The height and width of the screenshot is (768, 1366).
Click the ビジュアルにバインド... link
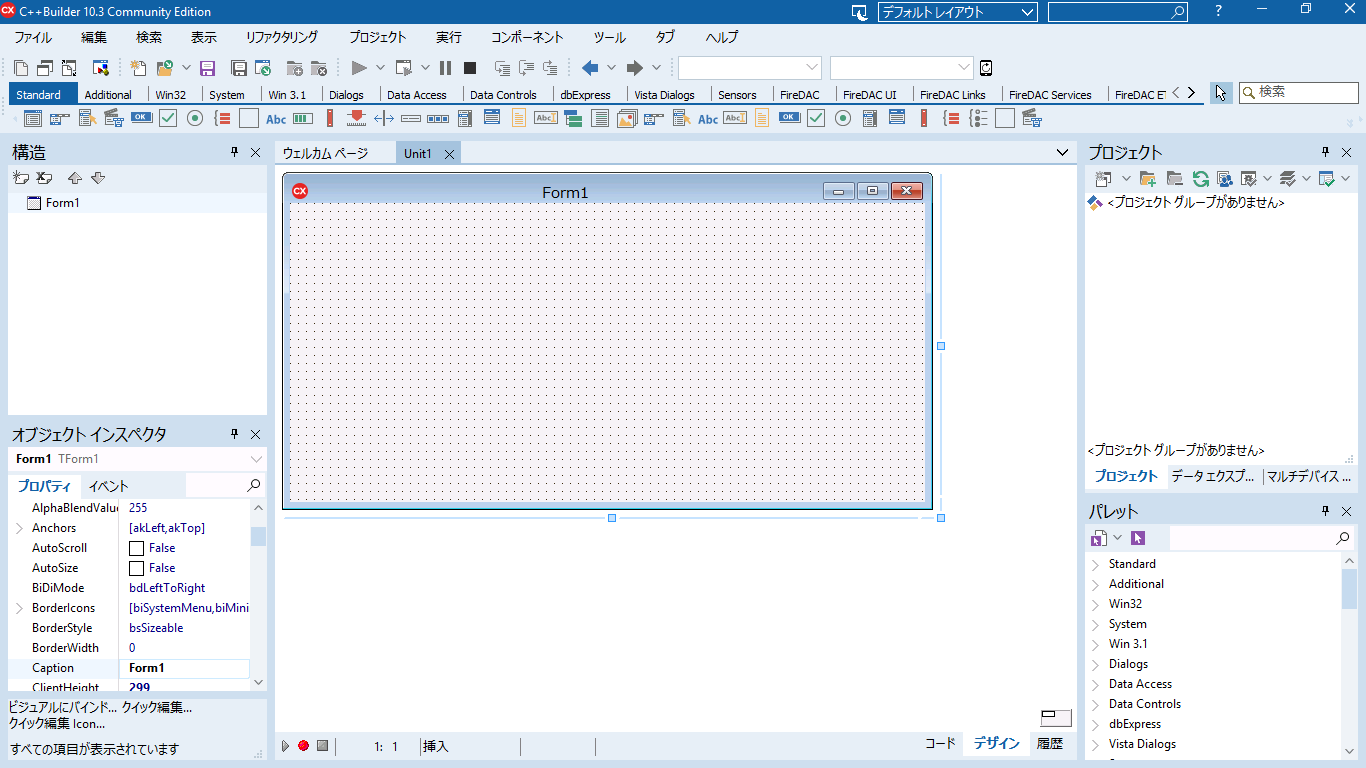tap(63, 707)
